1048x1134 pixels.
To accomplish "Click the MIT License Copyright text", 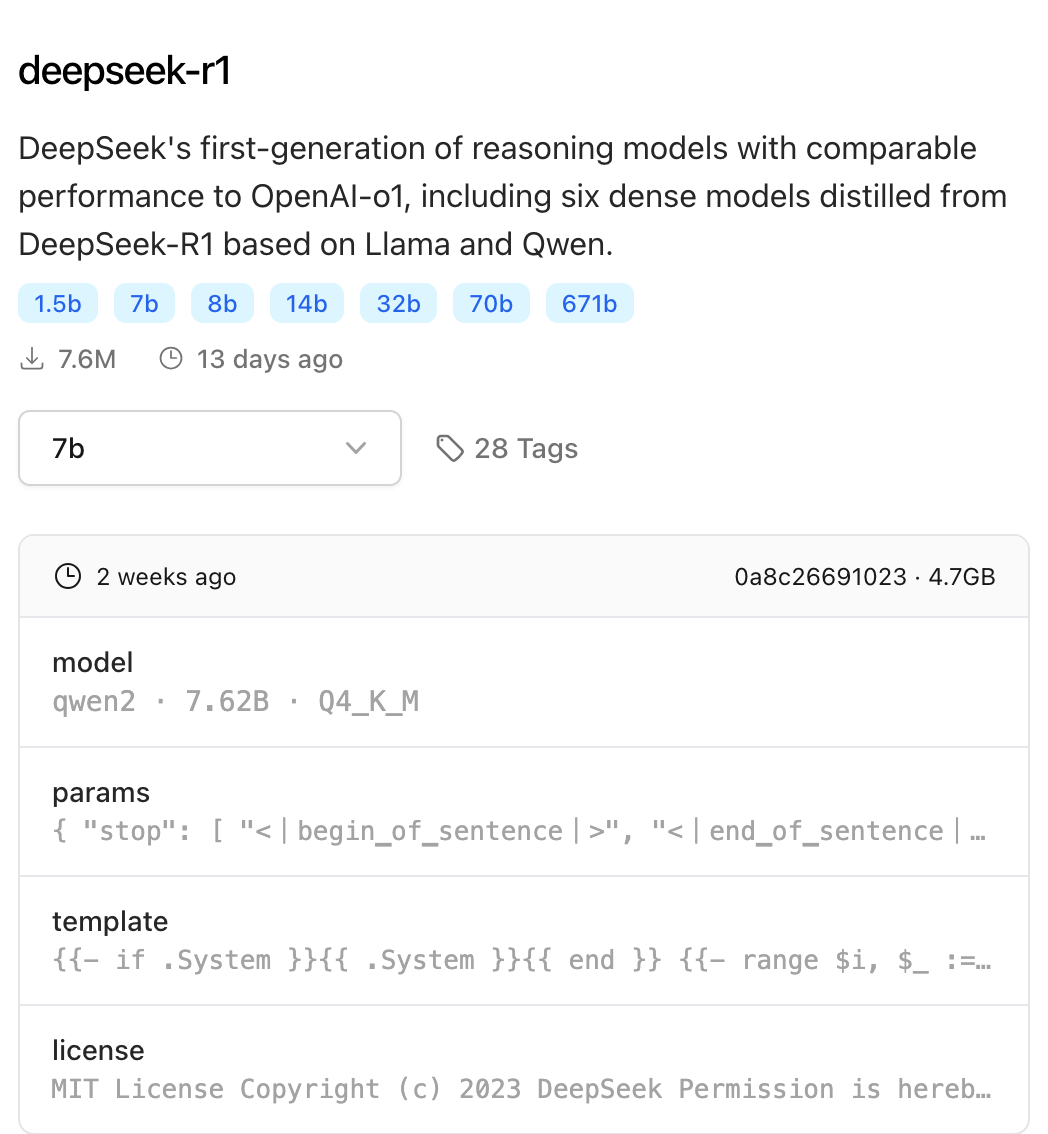I will coord(521,1088).
